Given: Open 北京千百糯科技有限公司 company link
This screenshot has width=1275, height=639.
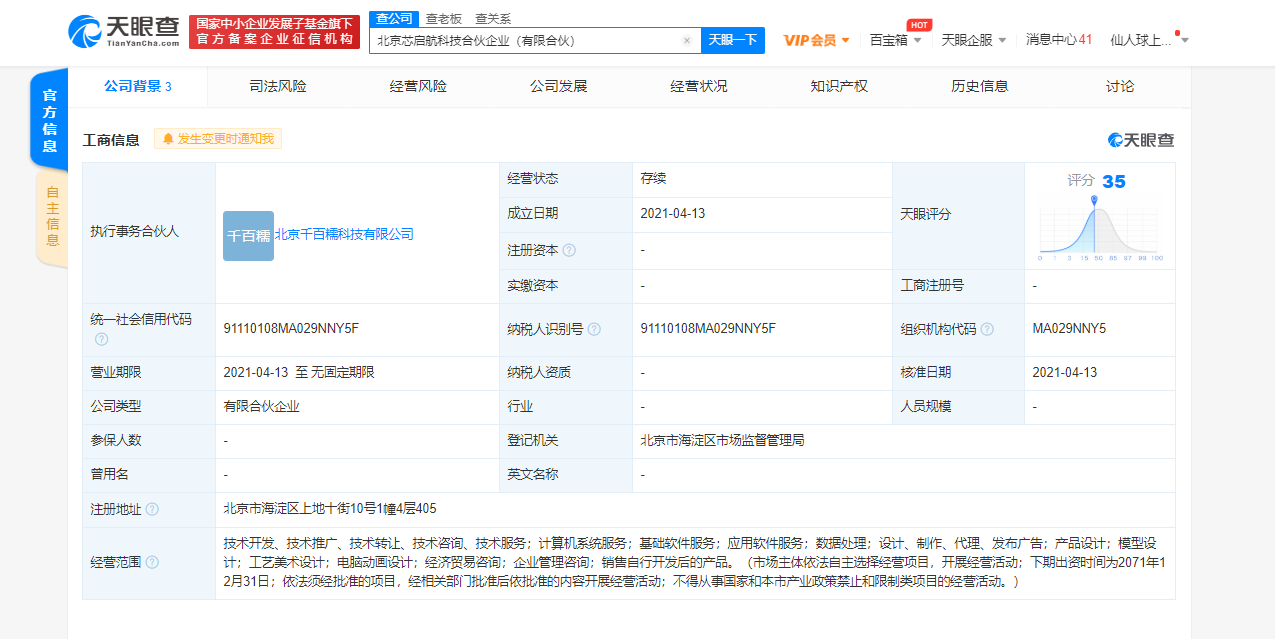Looking at the screenshot, I should tap(344, 235).
